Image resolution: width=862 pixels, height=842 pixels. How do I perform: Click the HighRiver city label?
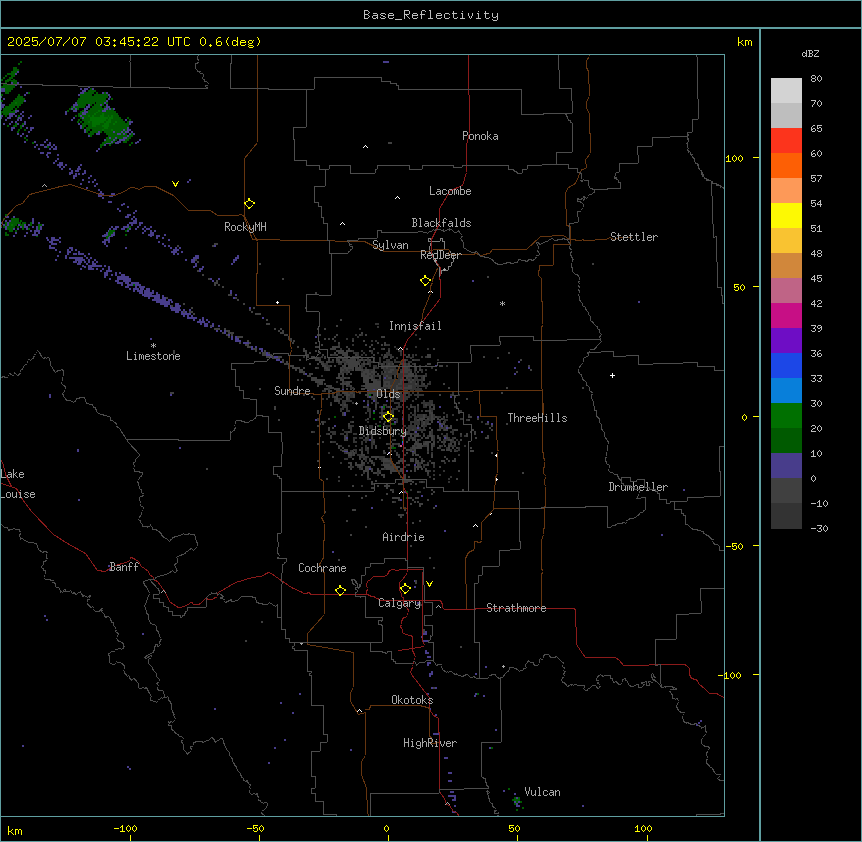click(x=430, y=743)
